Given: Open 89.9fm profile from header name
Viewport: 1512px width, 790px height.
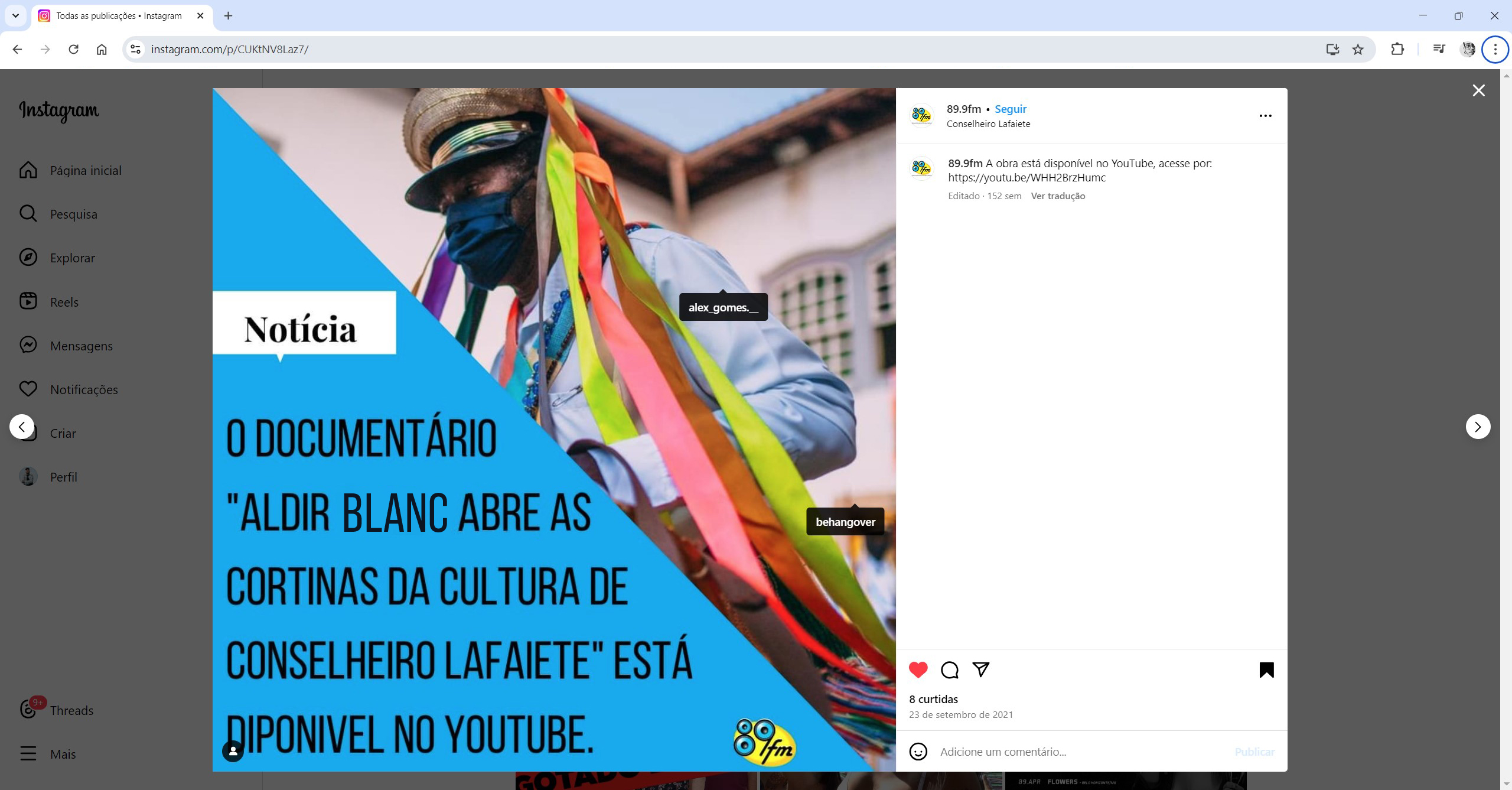Looking at the screenshot, I should click(x=963, y=109).
